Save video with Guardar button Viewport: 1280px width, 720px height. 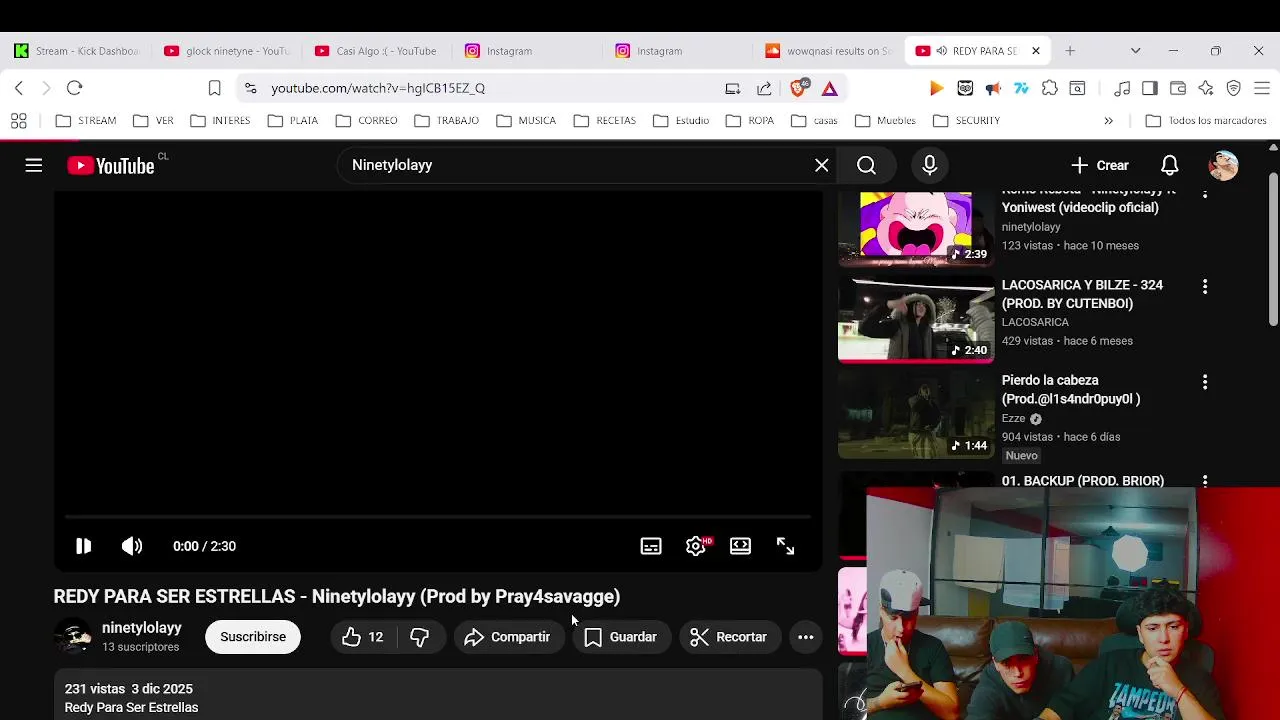point(621,637)
